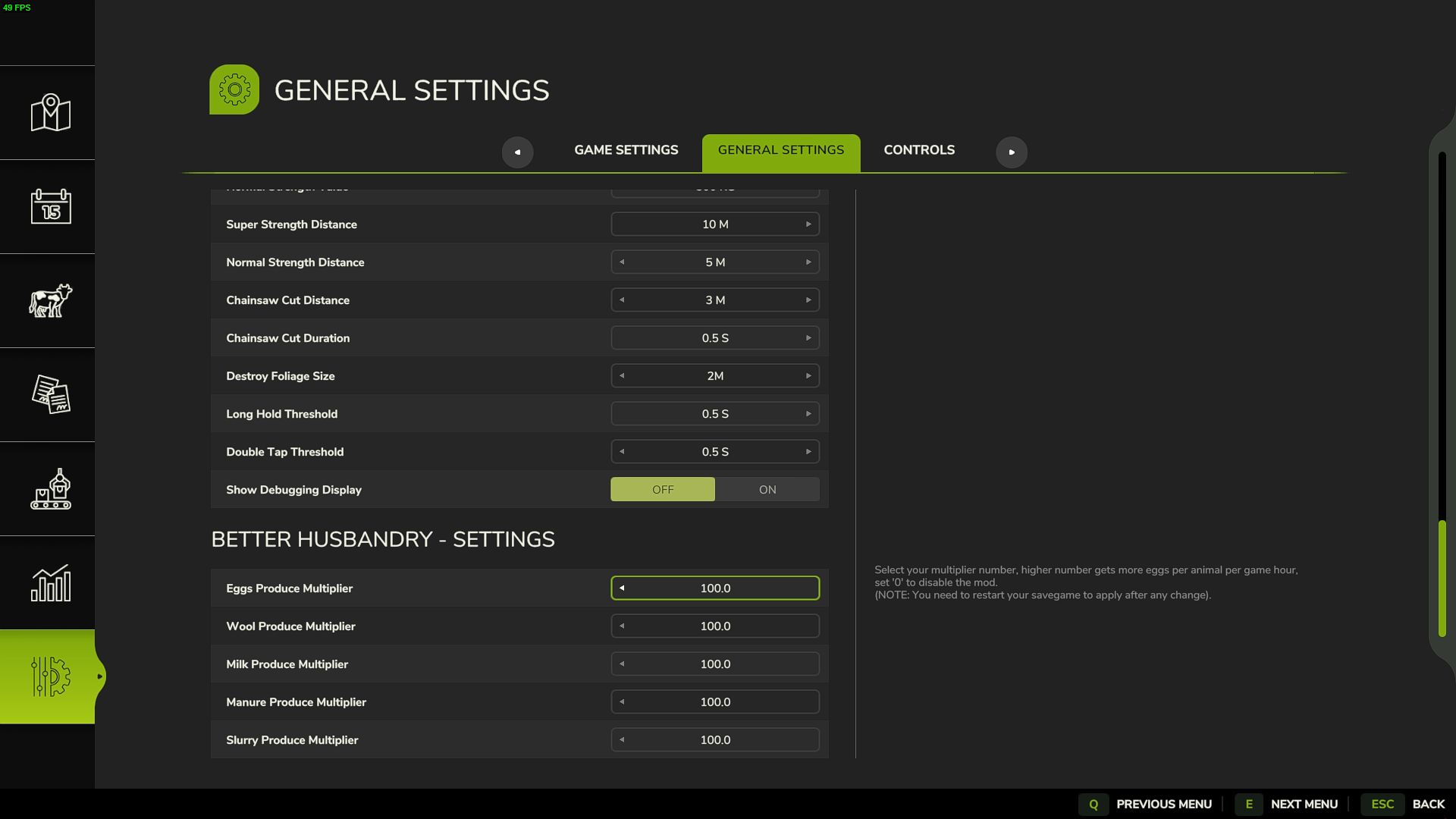Screen dimensions: 1456x819
Task: Click right arrow on Super Strength Distance
Action: [x=808, y=224]
